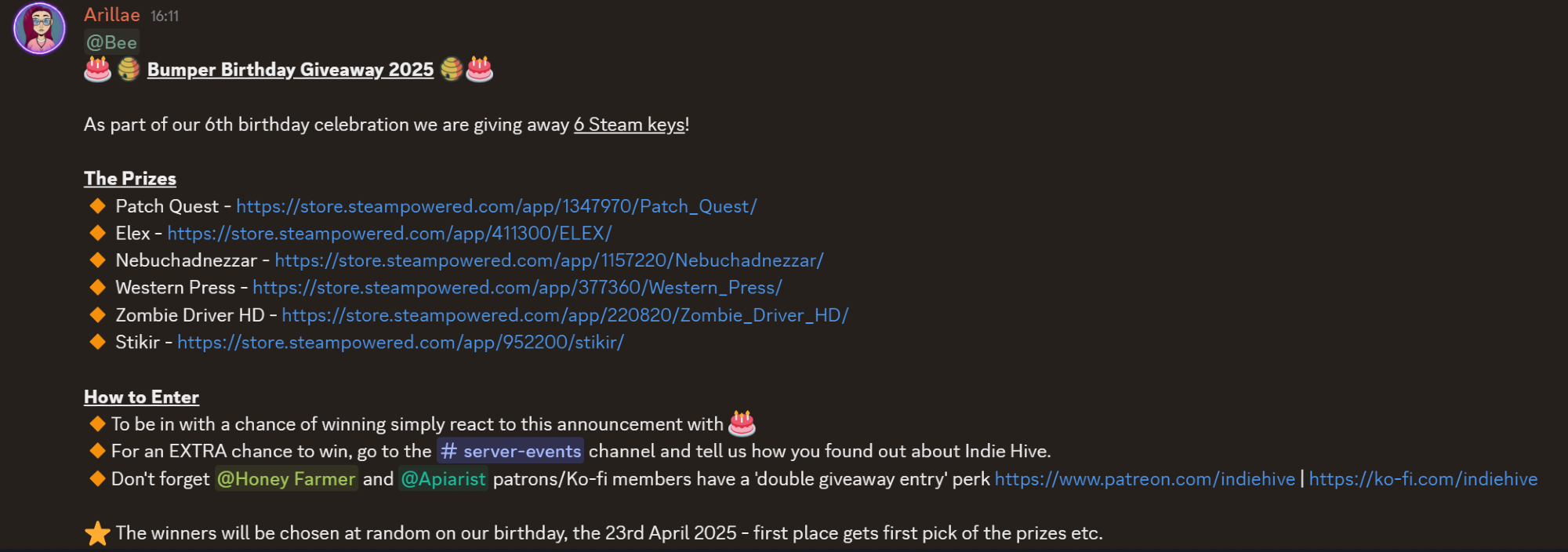Open the Western Press Steam link
The image size is (1568, 552).
517,288
